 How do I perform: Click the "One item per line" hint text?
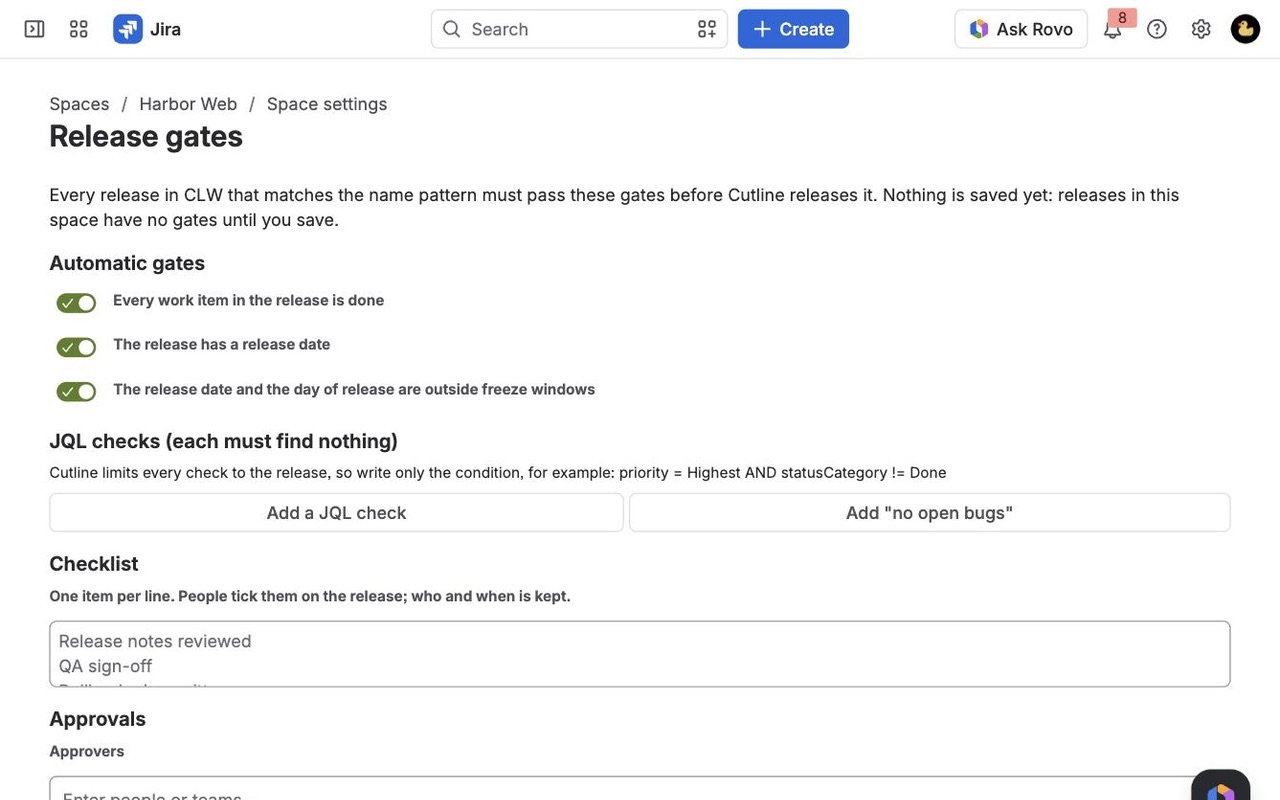(310, 596)
